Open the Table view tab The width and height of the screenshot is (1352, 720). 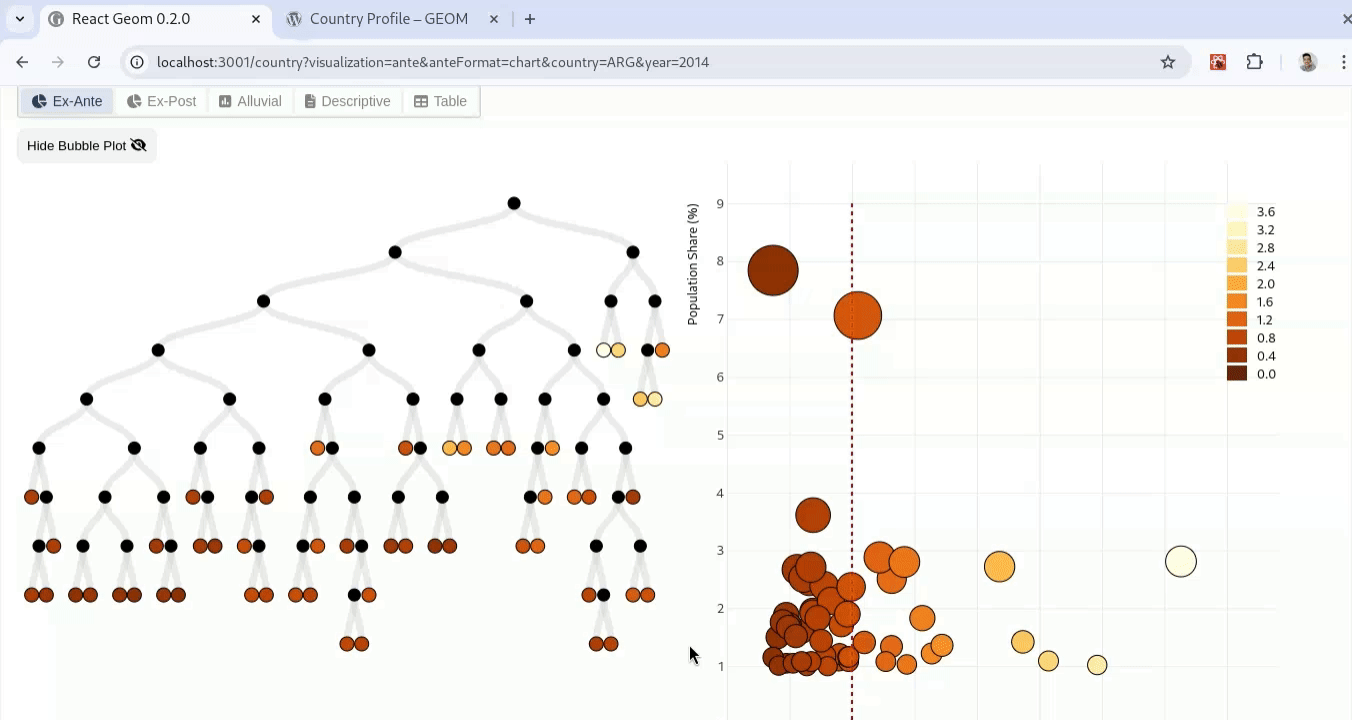point(441,101)
